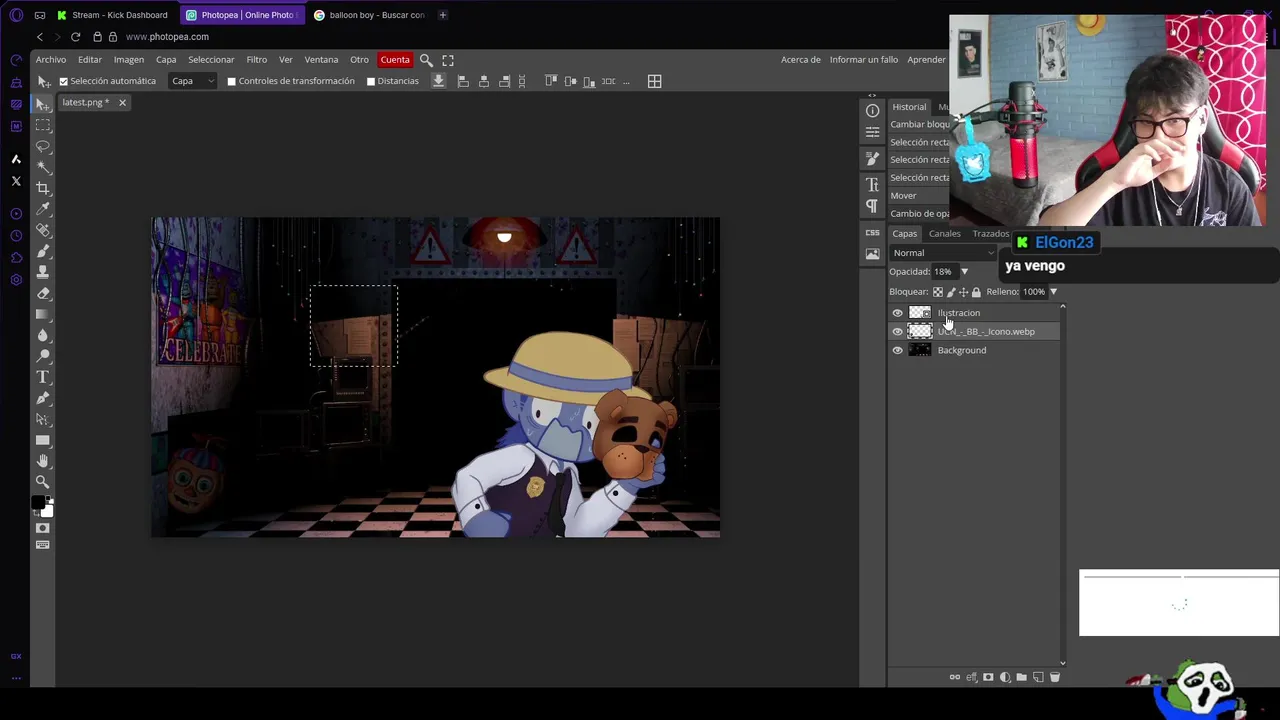Create a new layer with page icon
This screenshot has height=720, width=1280.
[x=1038, y=677]
